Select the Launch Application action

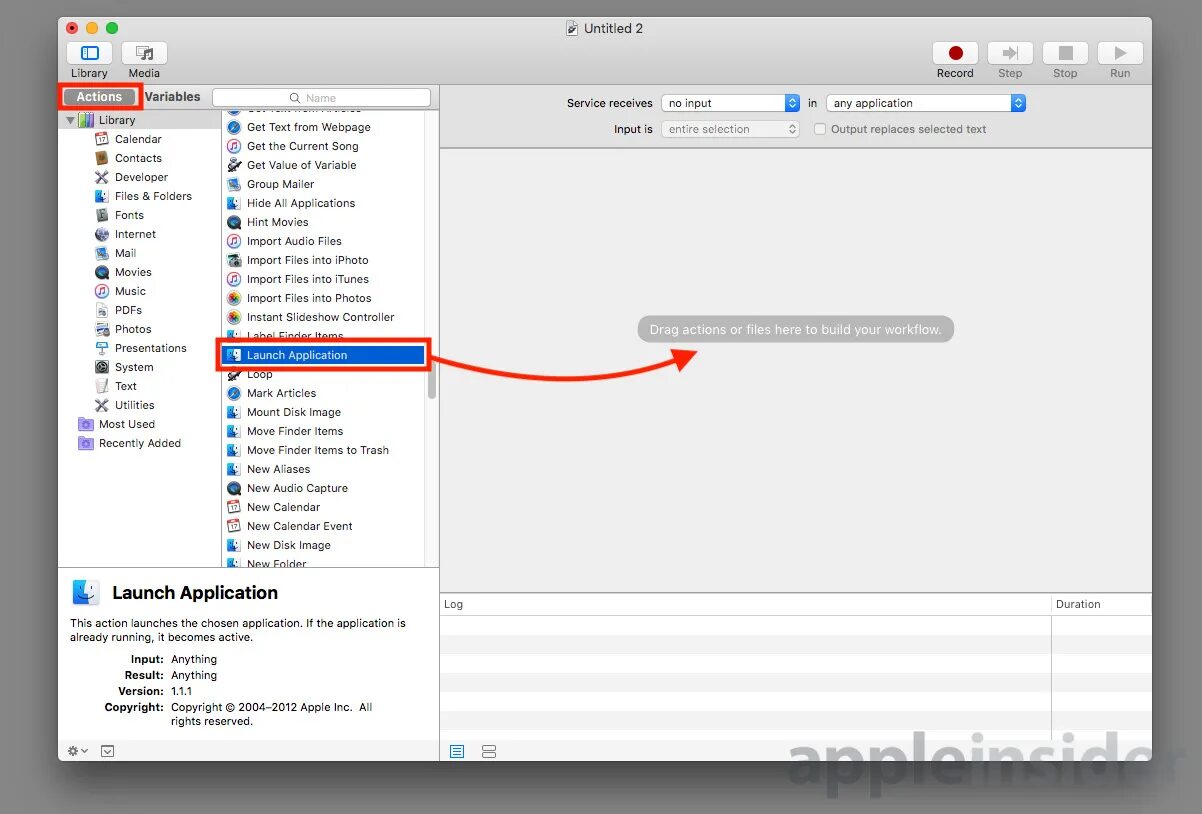pyautogui.click(x=323, y=355)
